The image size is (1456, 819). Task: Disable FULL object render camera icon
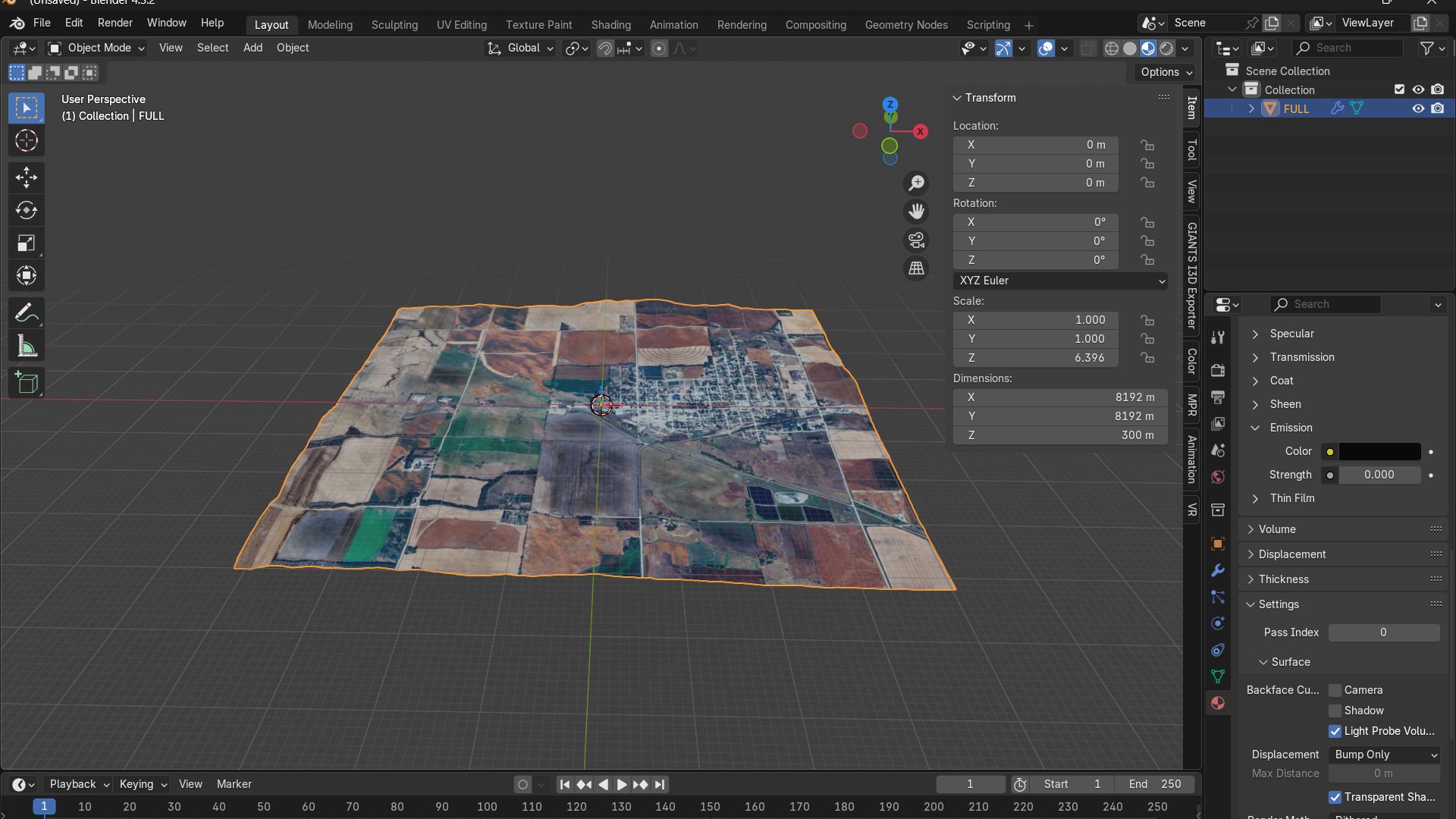(x=1437, y=108)
